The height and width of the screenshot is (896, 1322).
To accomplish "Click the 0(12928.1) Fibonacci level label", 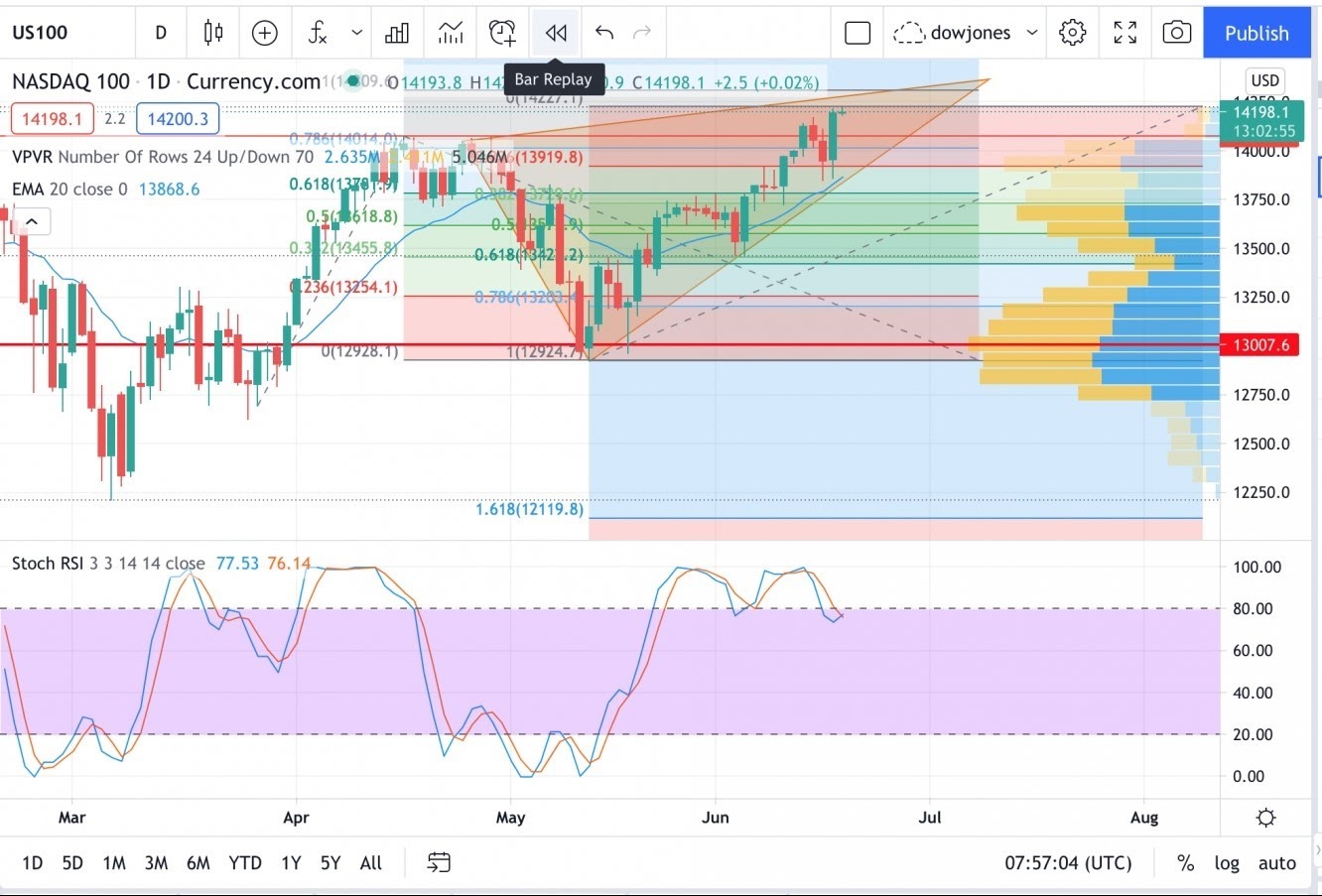I will pyautogui.click(x=359, y=351).
